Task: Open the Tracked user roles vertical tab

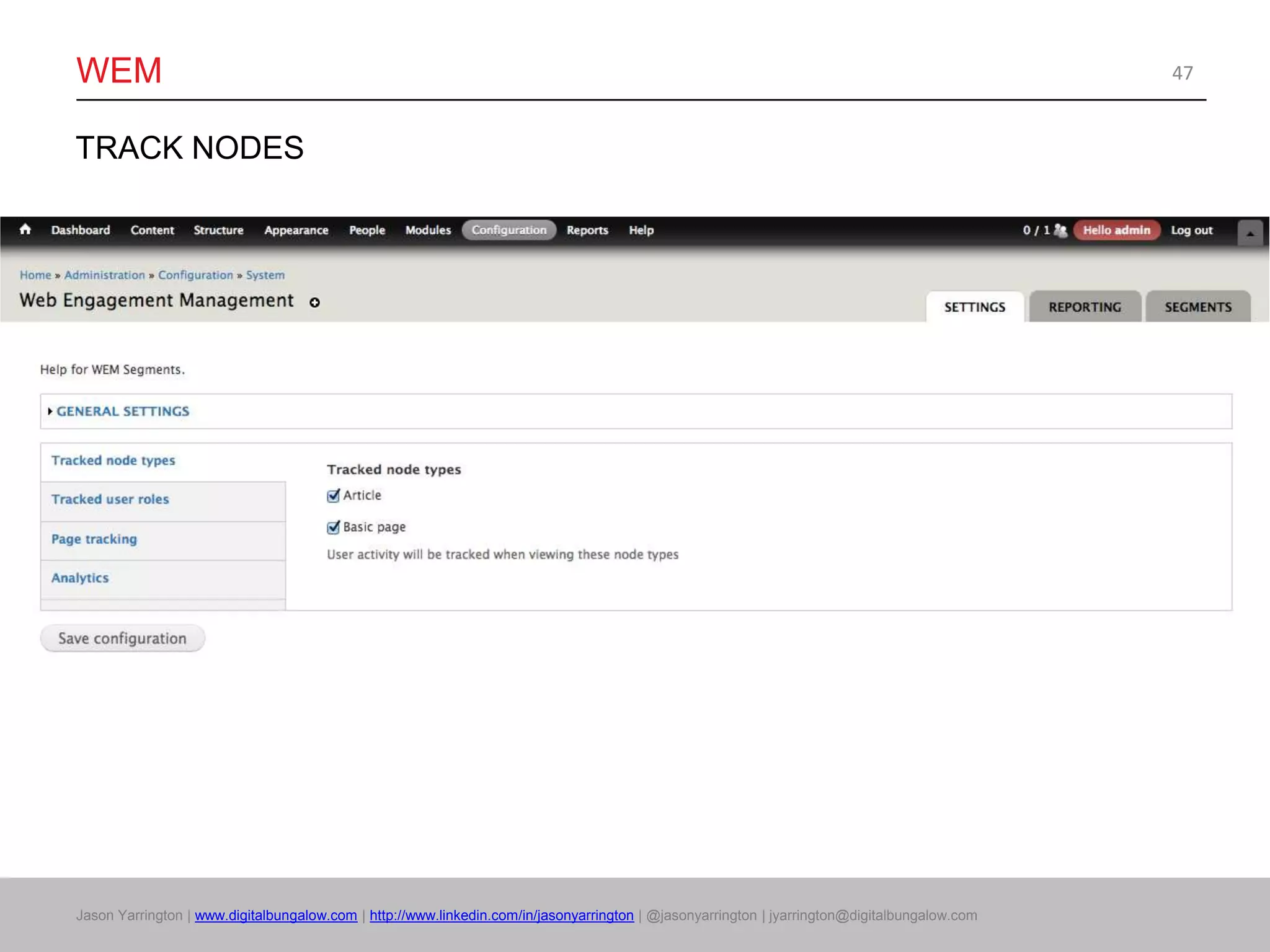Action: point(110,500)
